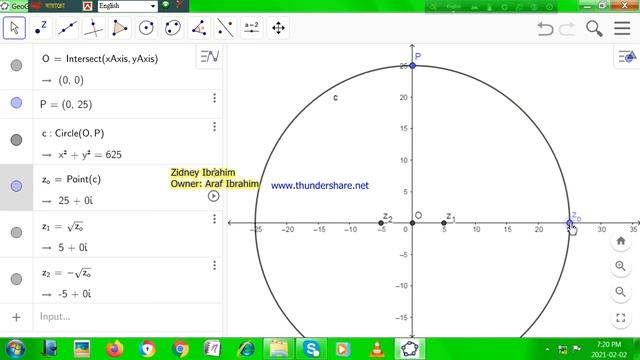Toggle visibility of point O
640x360 pixels.
[16, 65]
